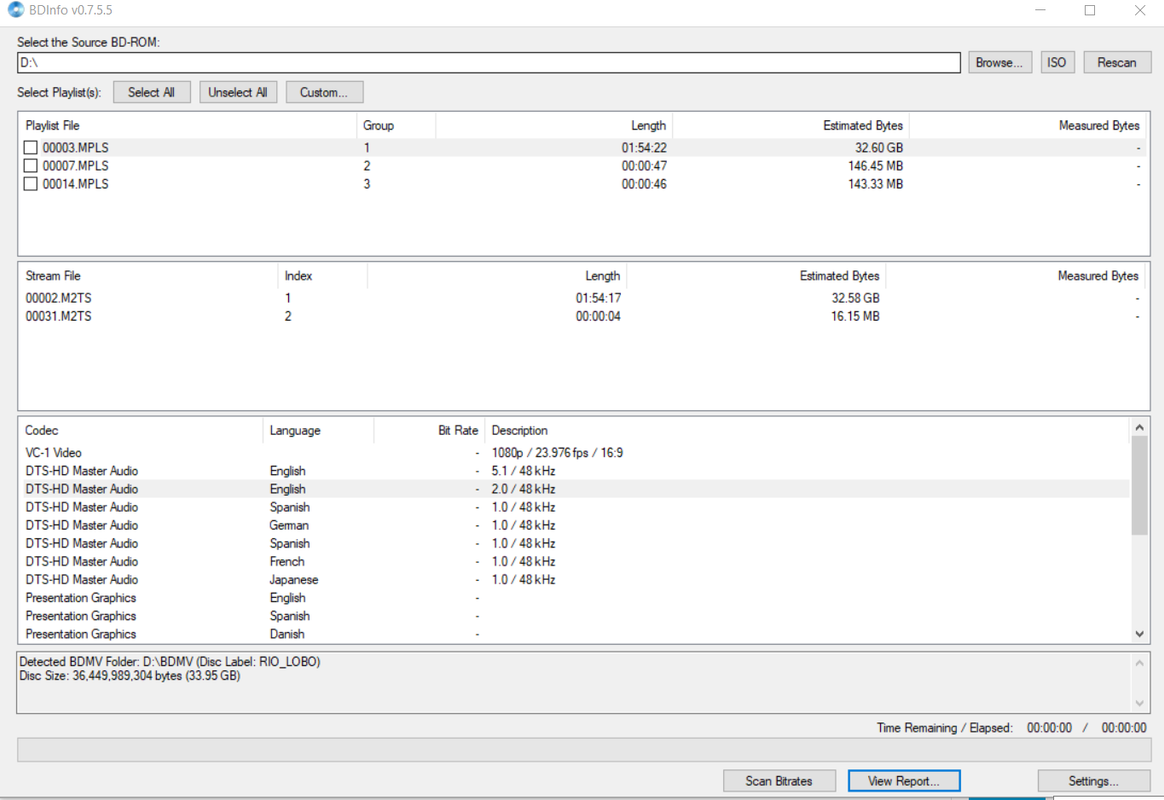Open Settings...
1164x800 pixels.
click(x=1093, y=781)
